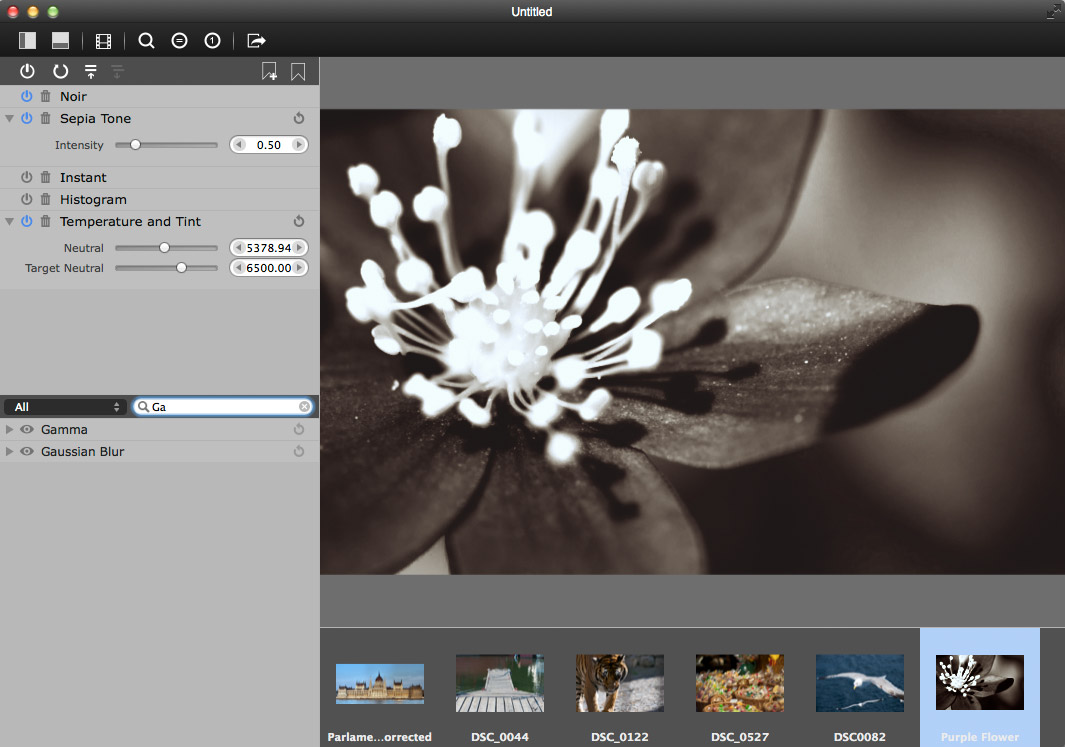Click the Target Neutral slider knob
This screenshot has width=1065, height=747.
click(x=181, y=268)
